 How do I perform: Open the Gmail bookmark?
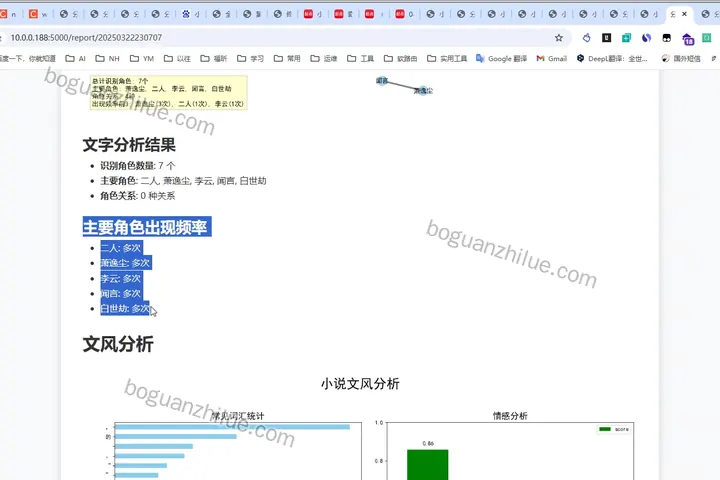click(x=552, y=58)
